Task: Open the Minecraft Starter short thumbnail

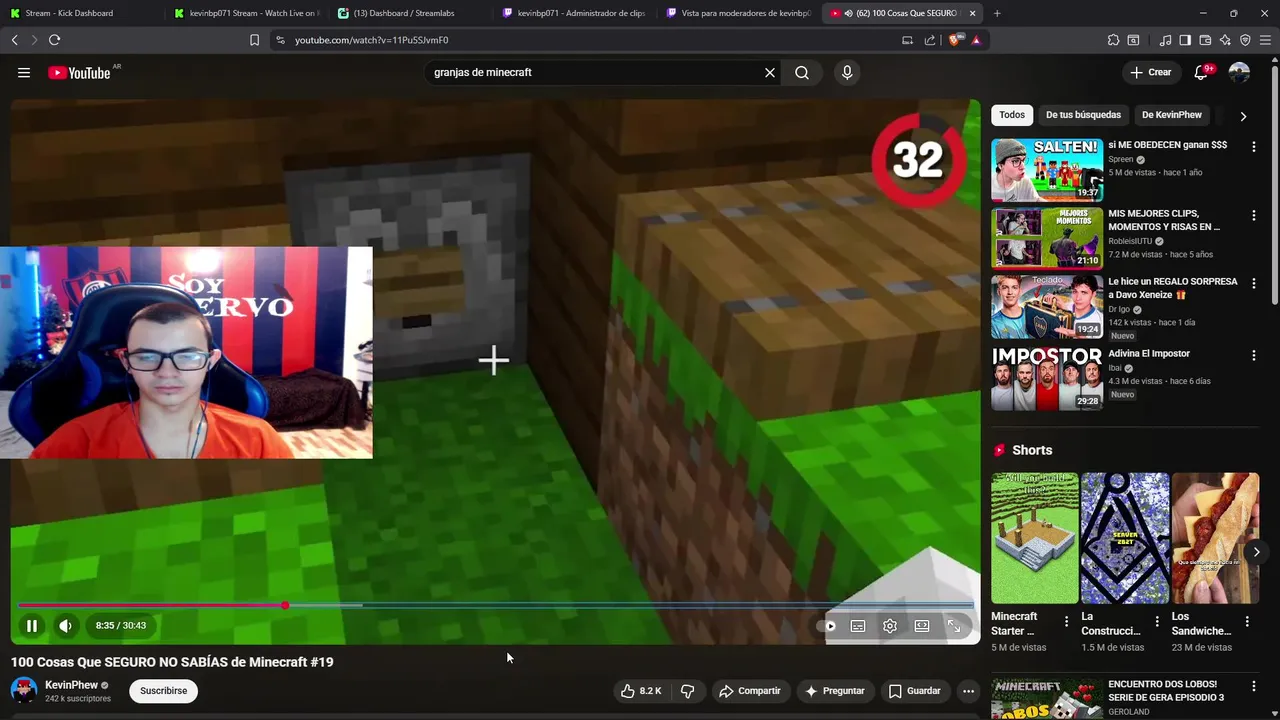Action: click(x=1035, y=538)
